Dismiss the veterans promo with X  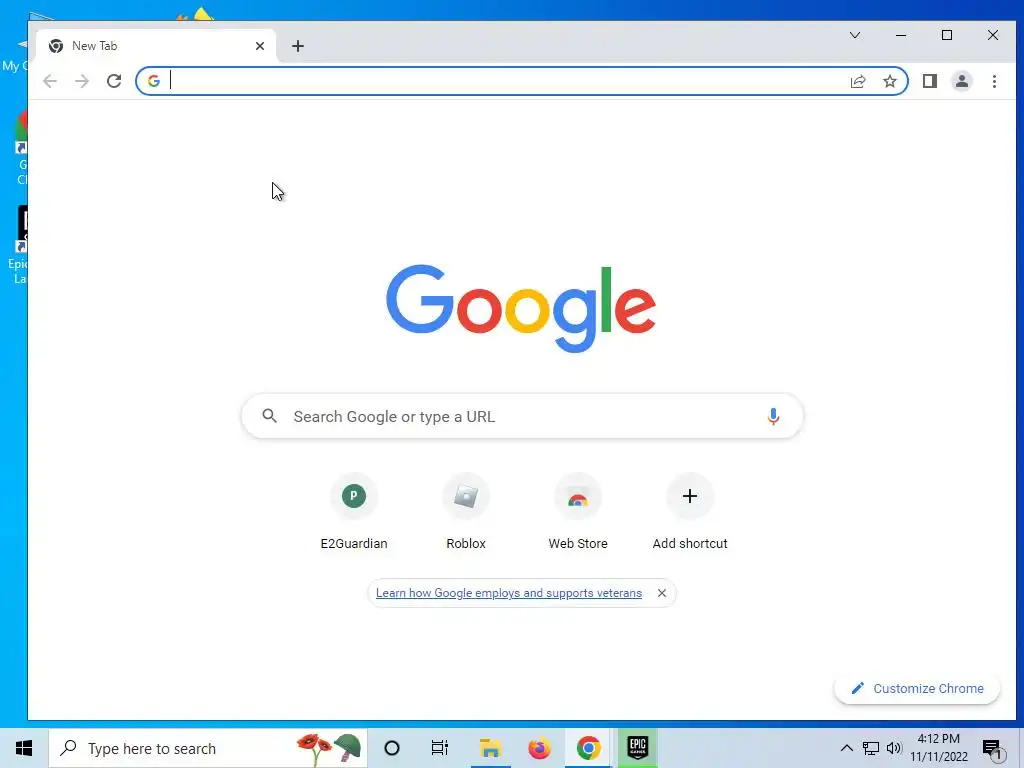(662, 593)
